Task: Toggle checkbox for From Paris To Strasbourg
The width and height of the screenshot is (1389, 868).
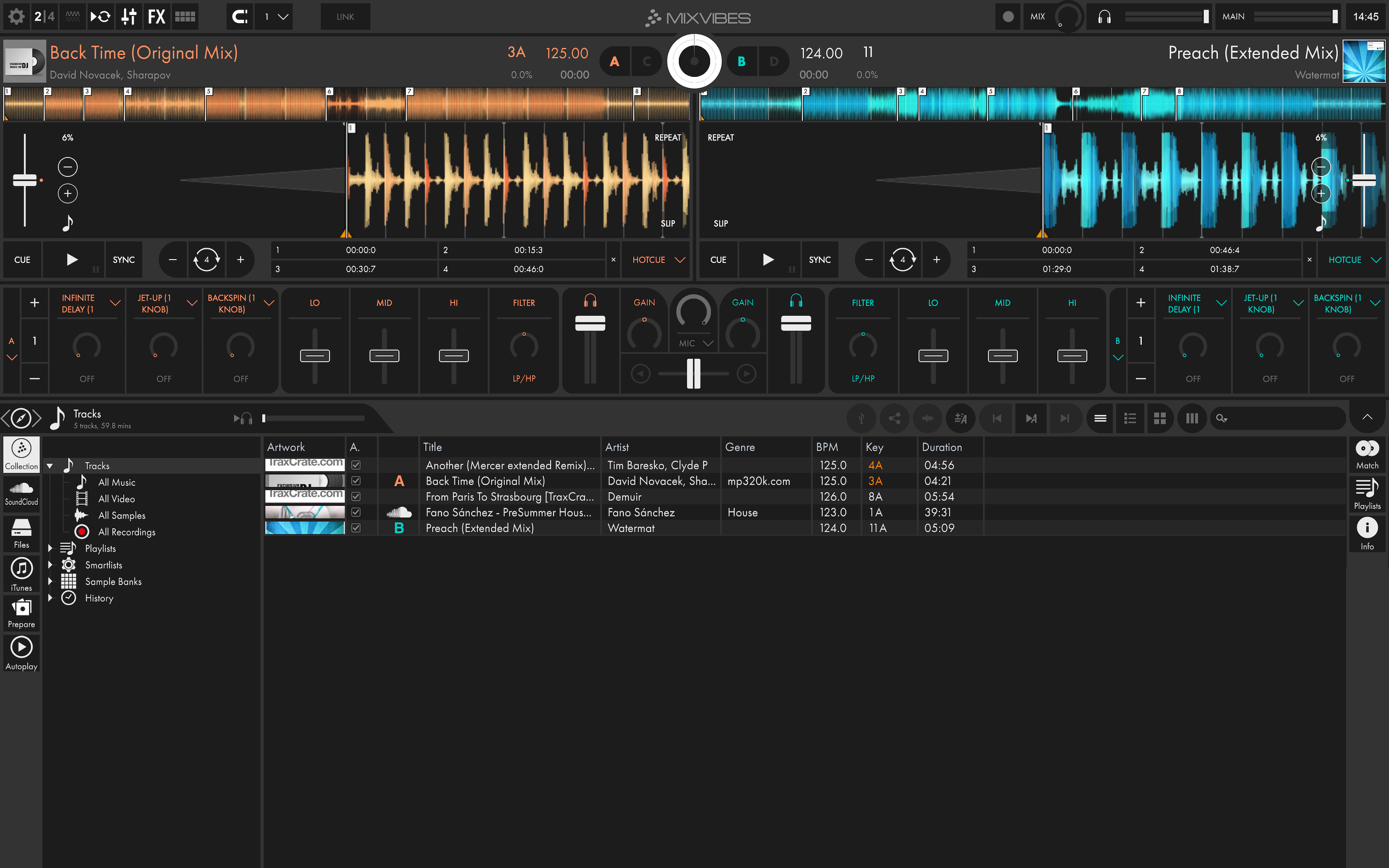Action: click(x=356, y=496)
